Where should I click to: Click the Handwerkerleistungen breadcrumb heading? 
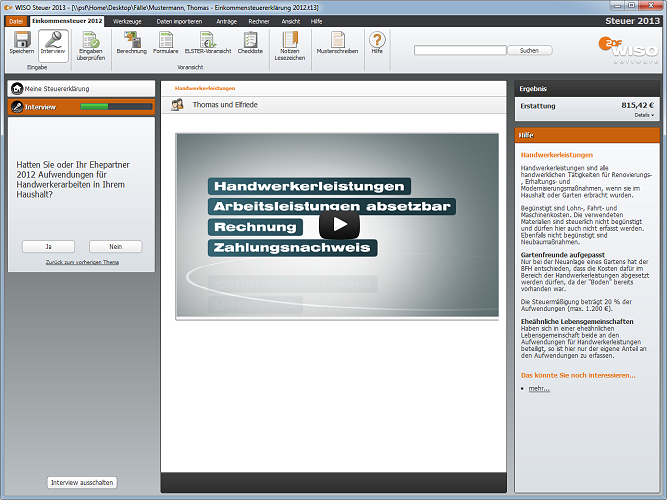coord(205,88)
